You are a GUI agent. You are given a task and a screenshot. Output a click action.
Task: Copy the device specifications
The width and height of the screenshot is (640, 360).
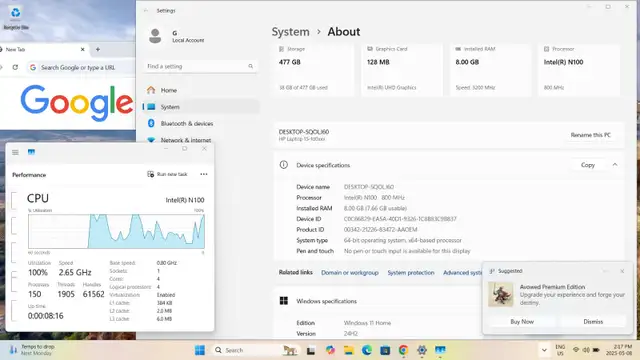588,165
